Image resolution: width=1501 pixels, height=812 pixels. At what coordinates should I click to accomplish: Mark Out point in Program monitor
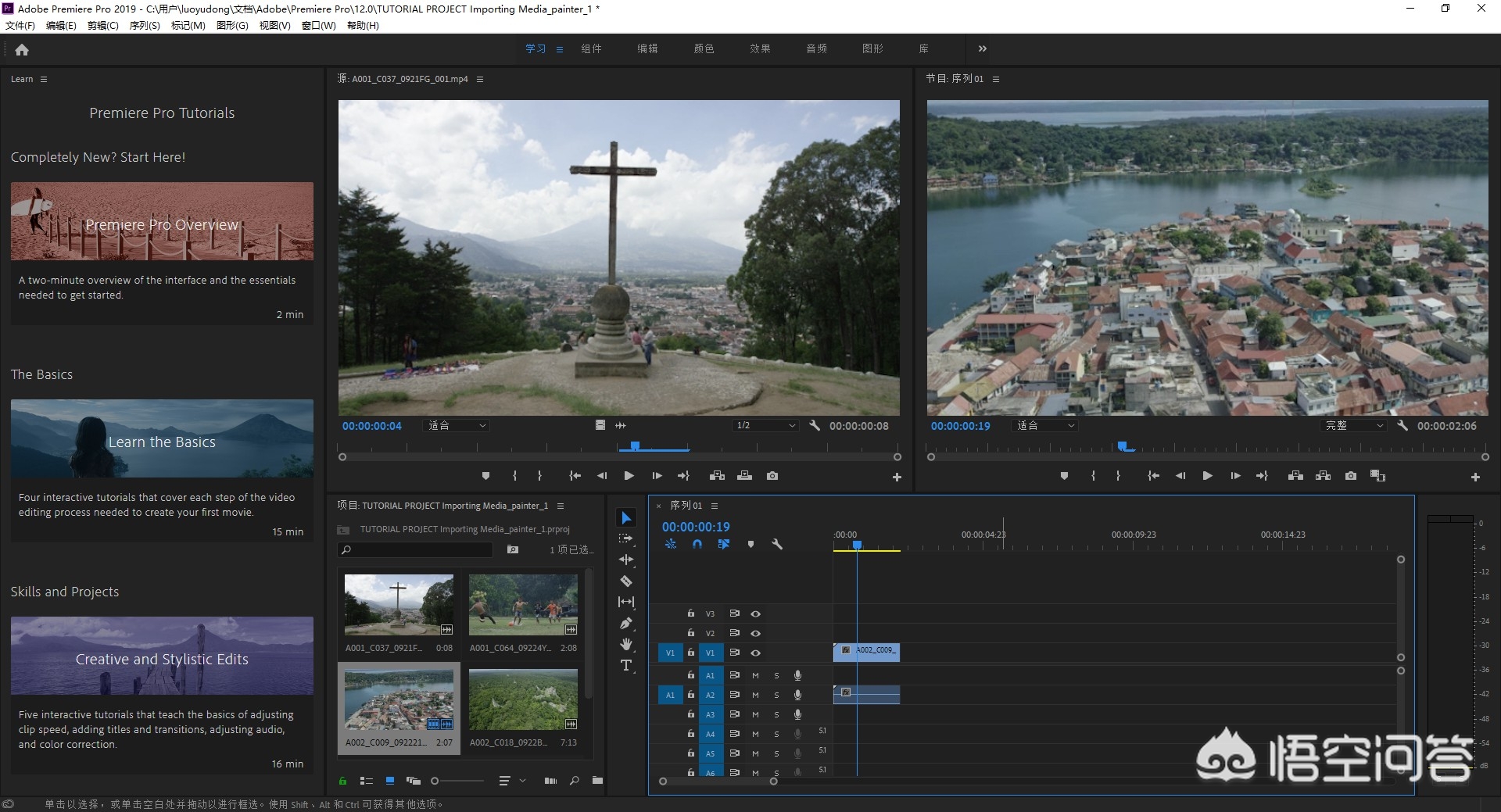coord(1118,476)
